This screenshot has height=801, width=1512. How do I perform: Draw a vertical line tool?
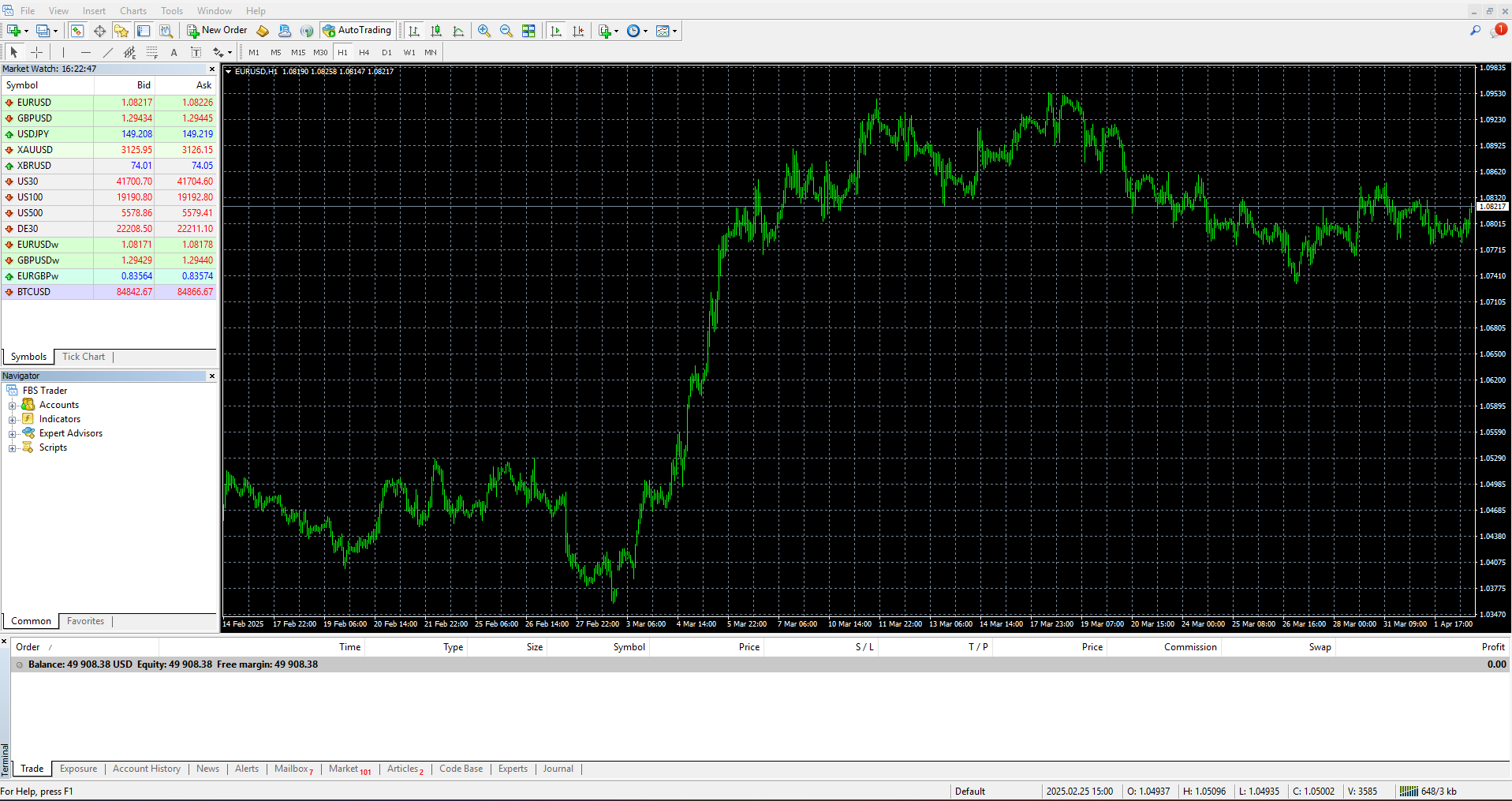pos(63,52)
